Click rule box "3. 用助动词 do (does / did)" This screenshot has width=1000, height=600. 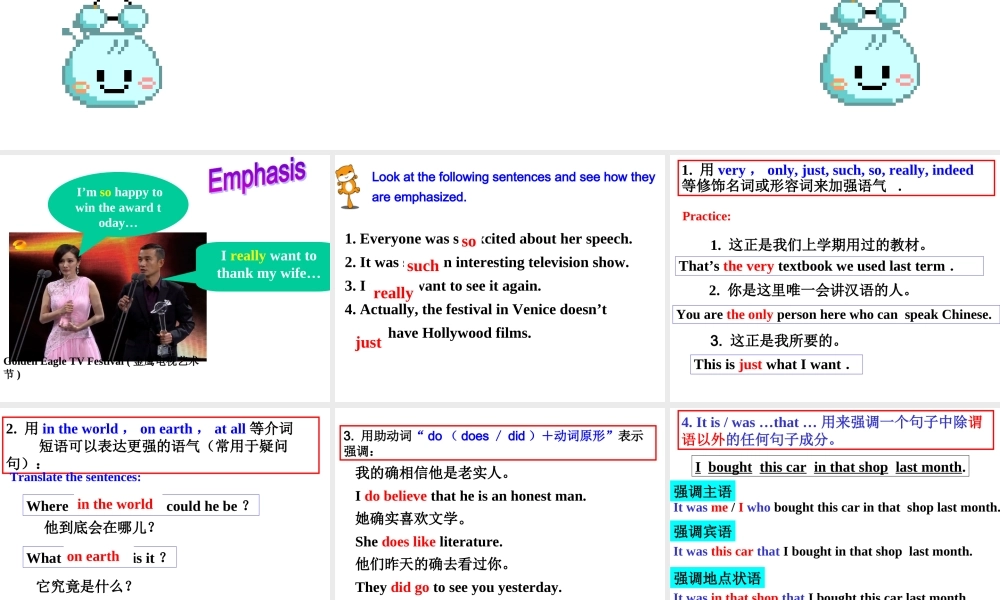497,443
